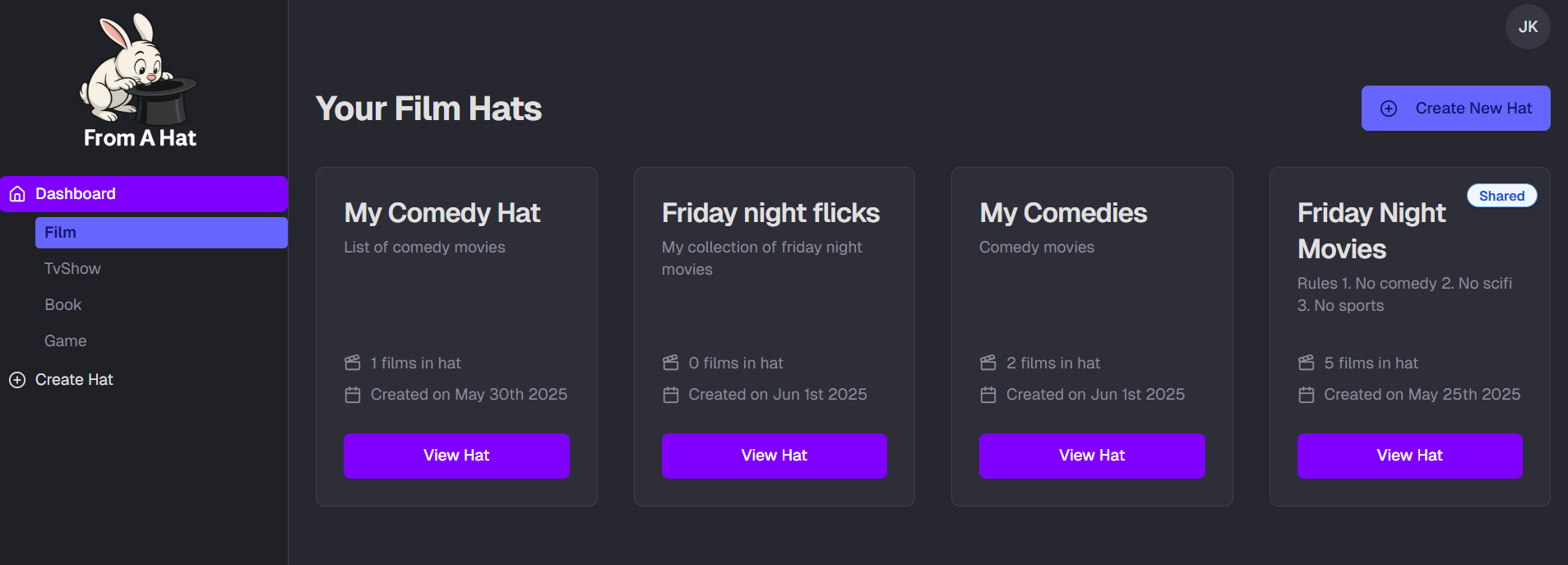1568x565 pixels.
Task: Click the home icon beside Dashboard
Action: pyautogui.click(x=17, y=194)
